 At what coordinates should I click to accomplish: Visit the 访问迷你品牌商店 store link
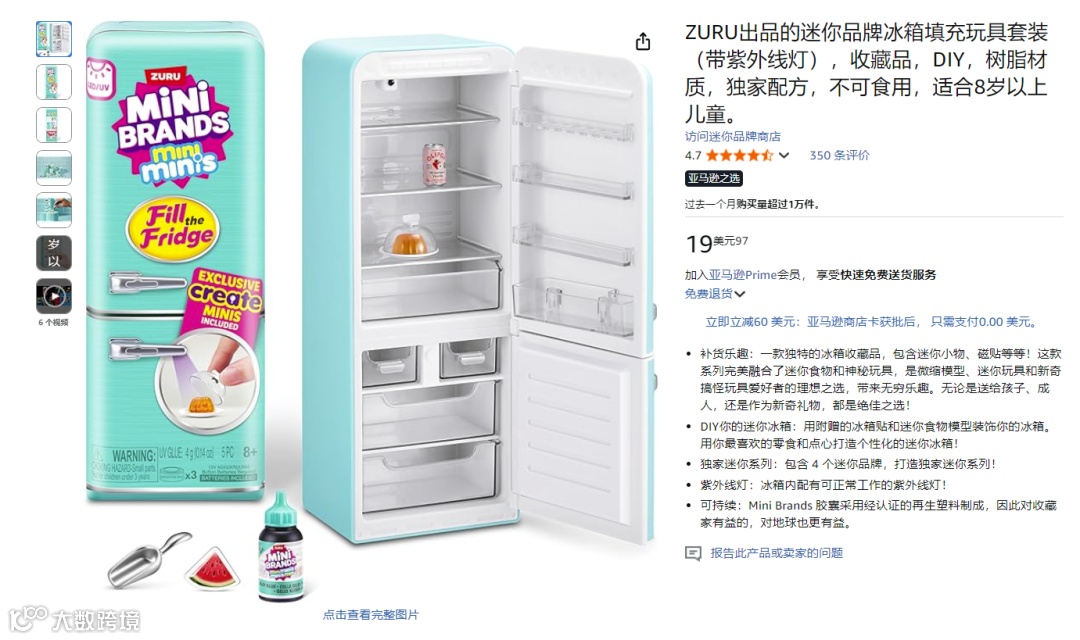point(732,136)
